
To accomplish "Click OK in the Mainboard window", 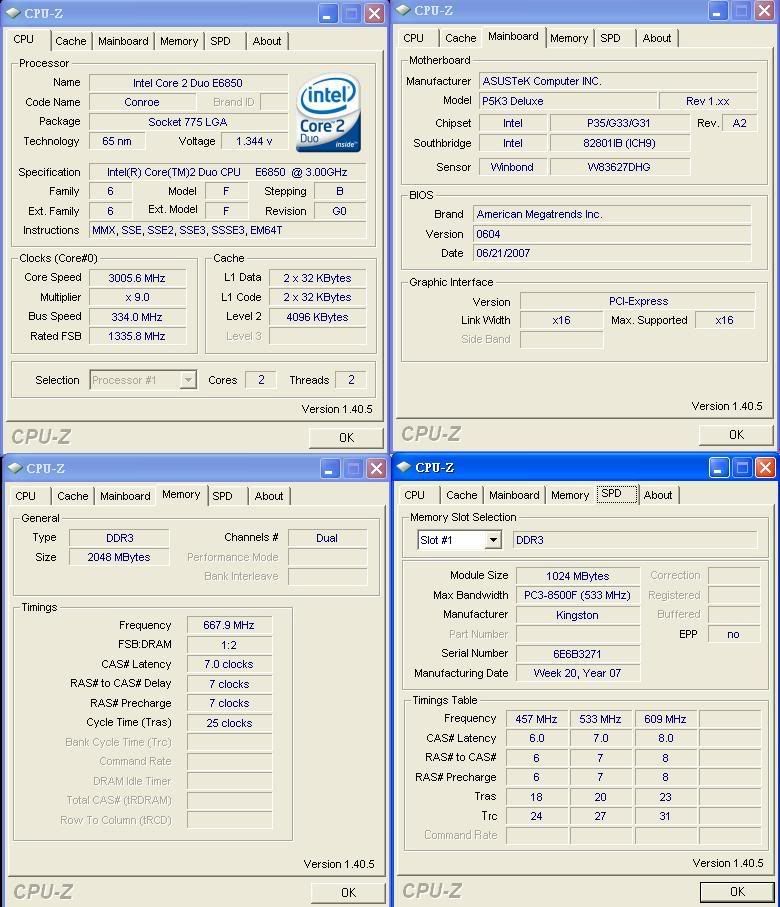I will click(736, 434).
